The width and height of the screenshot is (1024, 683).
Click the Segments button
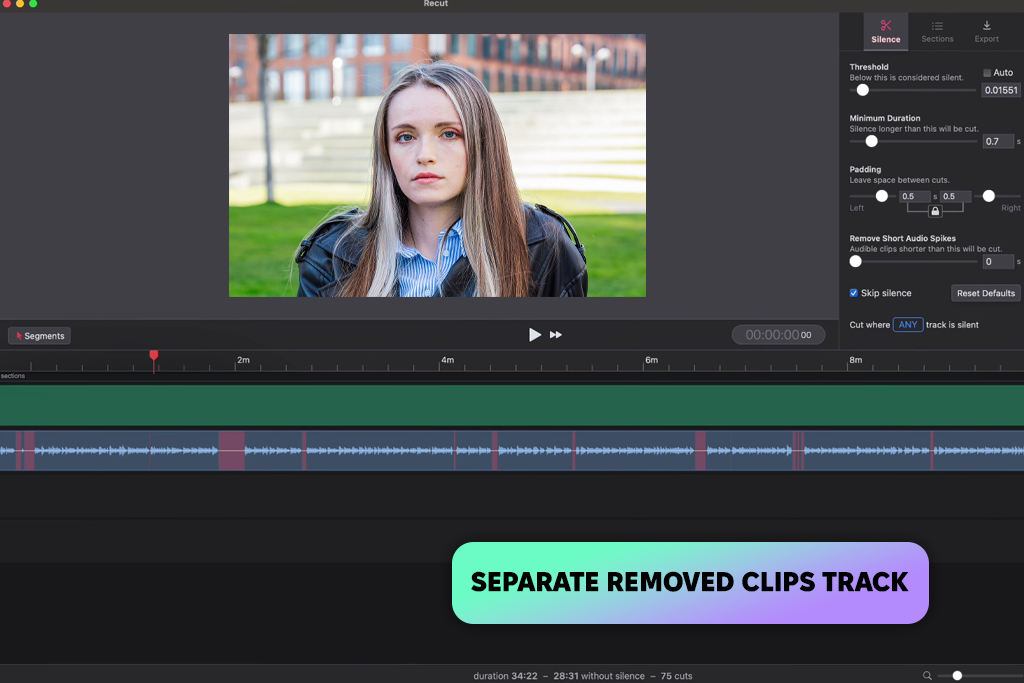click(x=39, y=336)
